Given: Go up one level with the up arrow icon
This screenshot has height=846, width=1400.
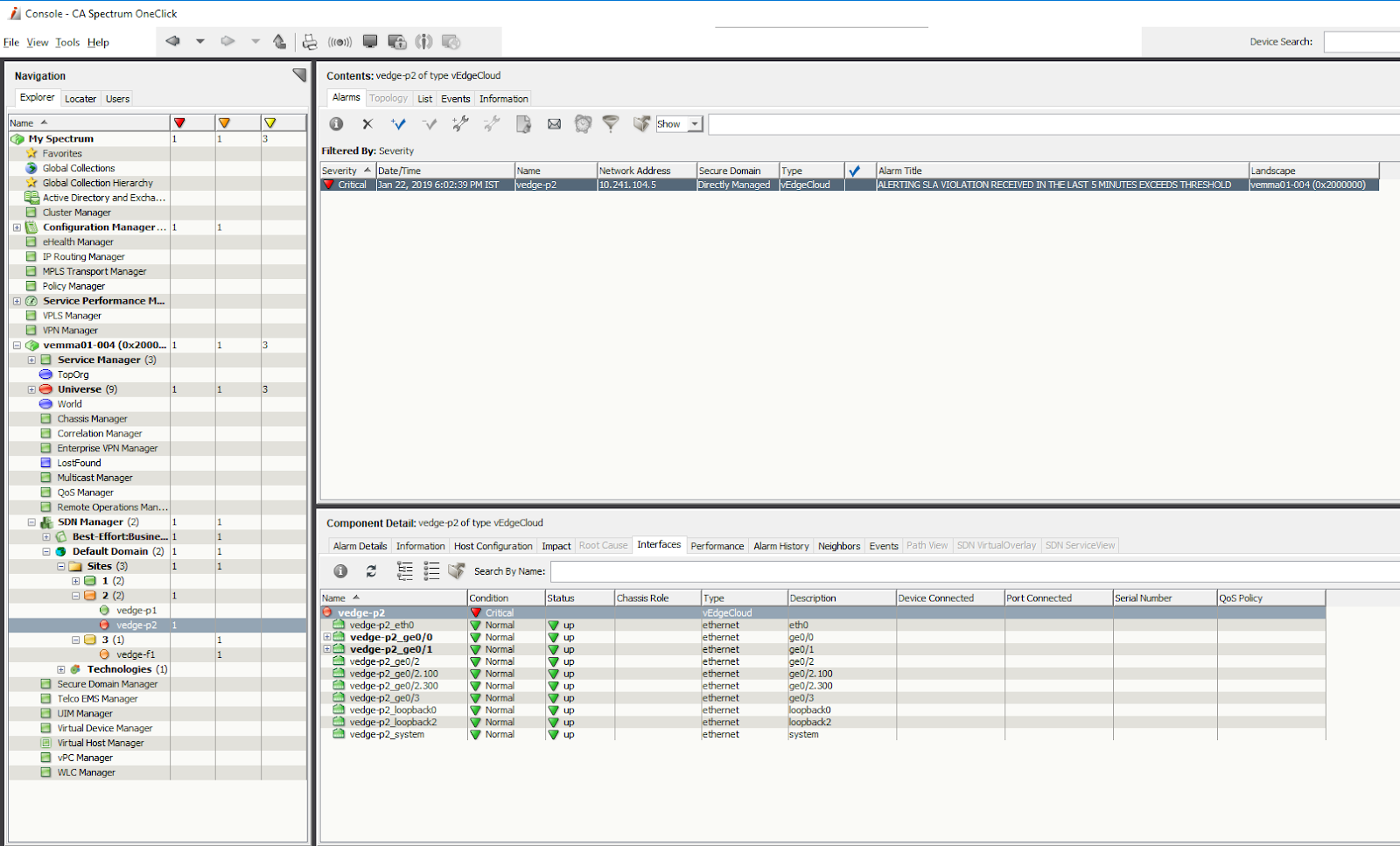Looking at the screenshot, I should click(279, 41).
